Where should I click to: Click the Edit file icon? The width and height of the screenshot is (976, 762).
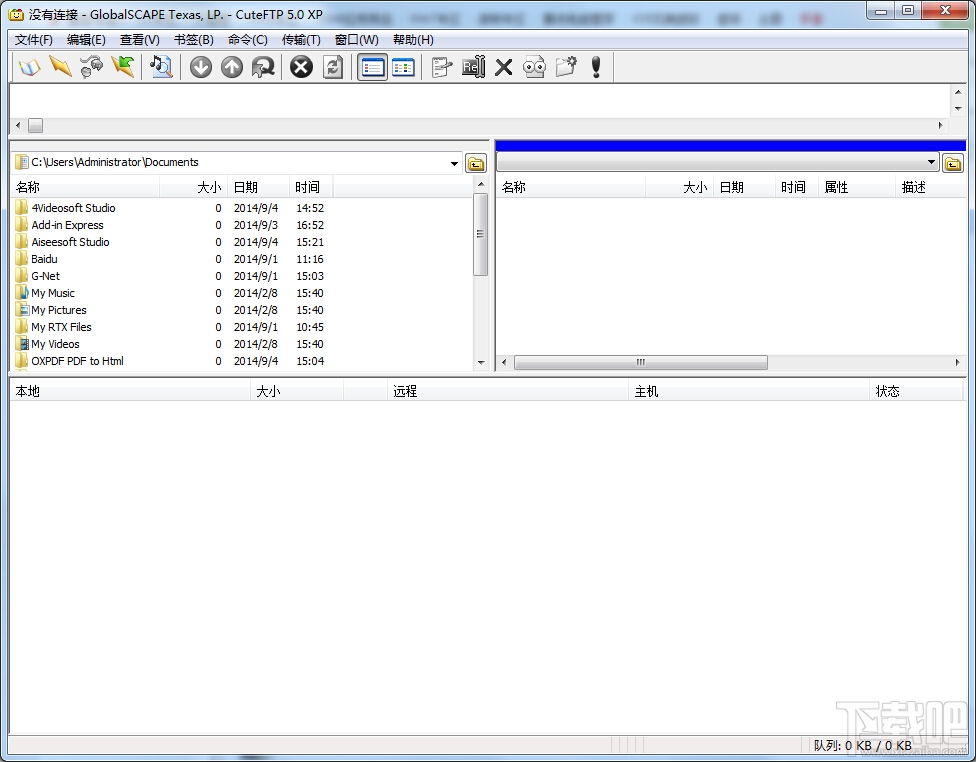tap(441, 67)
